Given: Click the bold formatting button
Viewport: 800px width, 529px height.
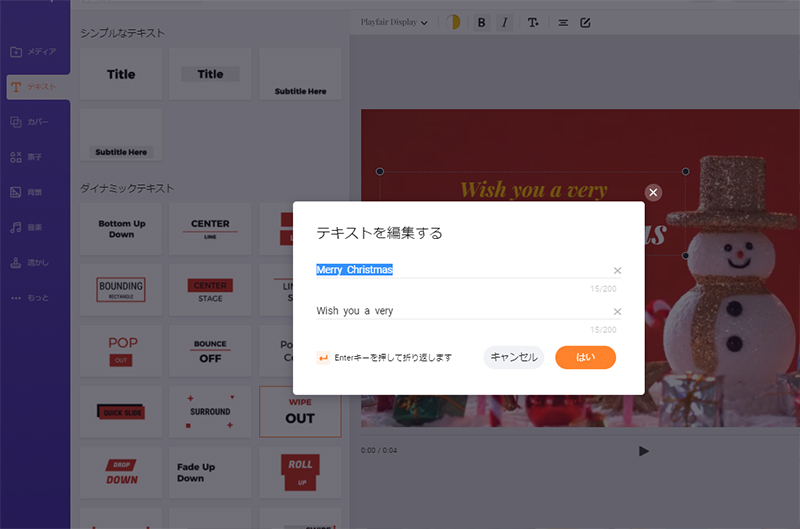Looking at the screenshot, I should 481,22.
